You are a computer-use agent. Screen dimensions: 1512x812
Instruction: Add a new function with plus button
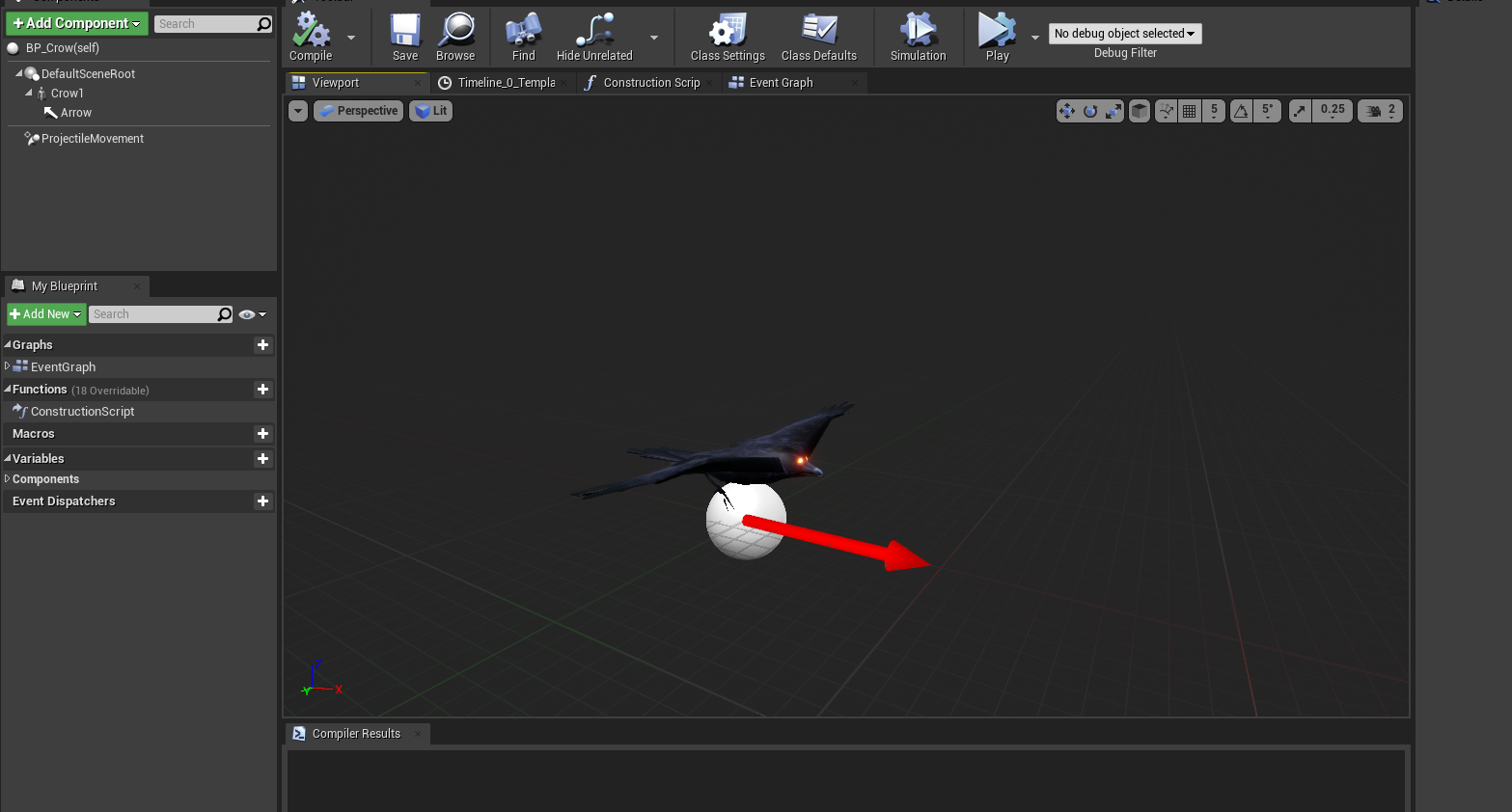click(262, 390)
